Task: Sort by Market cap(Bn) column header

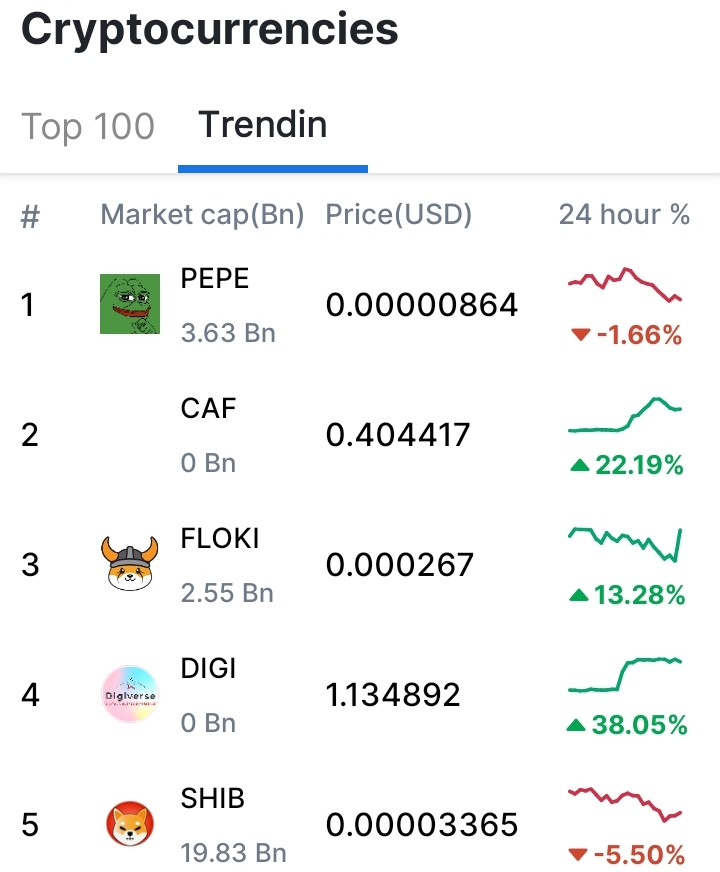Action: click(202, 214)
